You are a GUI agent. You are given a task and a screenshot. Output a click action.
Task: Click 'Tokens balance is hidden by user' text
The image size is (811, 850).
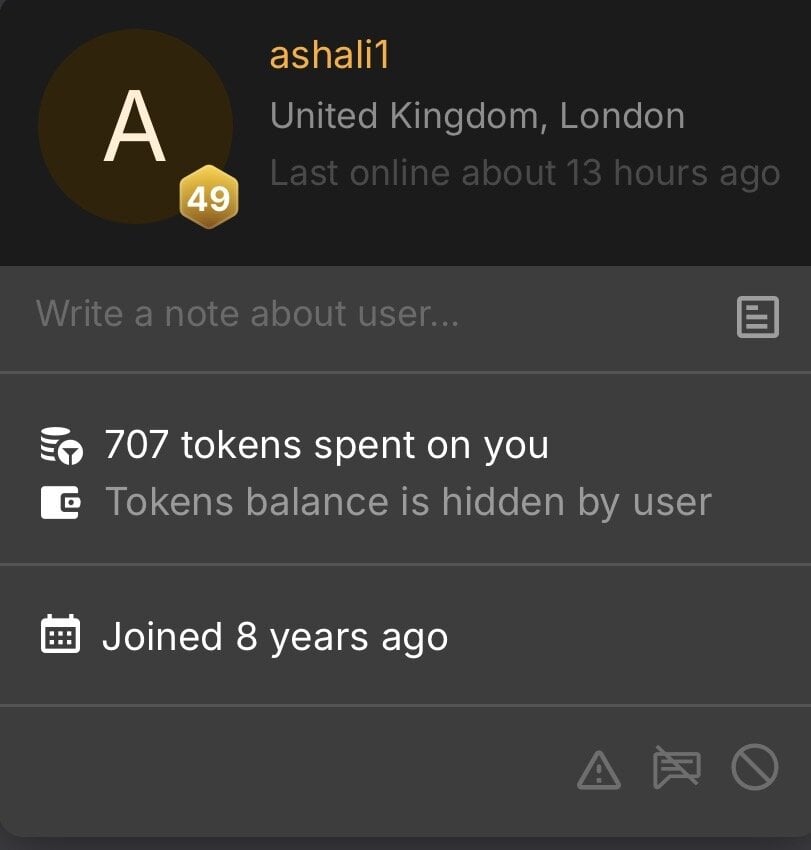point(408,502)
